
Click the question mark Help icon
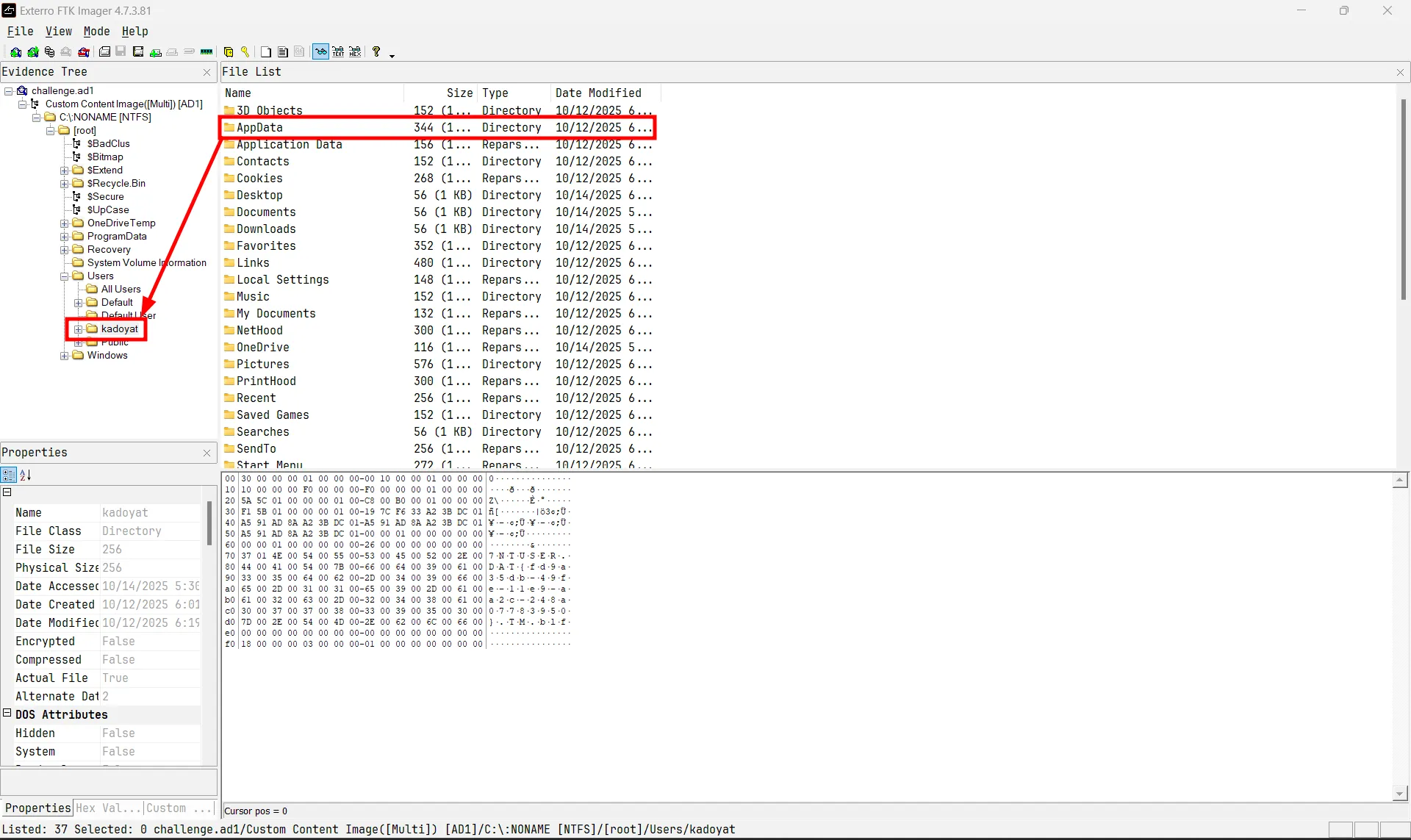click(x=376, y=52)
